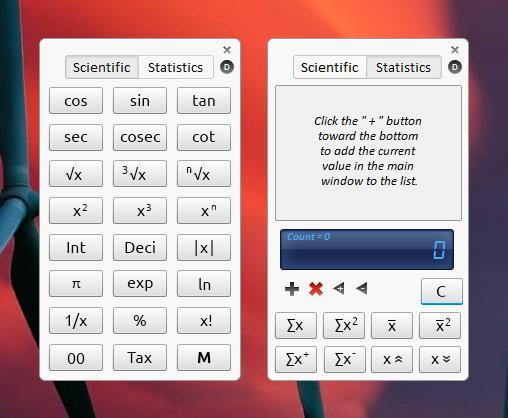Screen dimensions: 508x418
Task: Click the reciprocal 1/x button
Action: (x=76, y=321)
